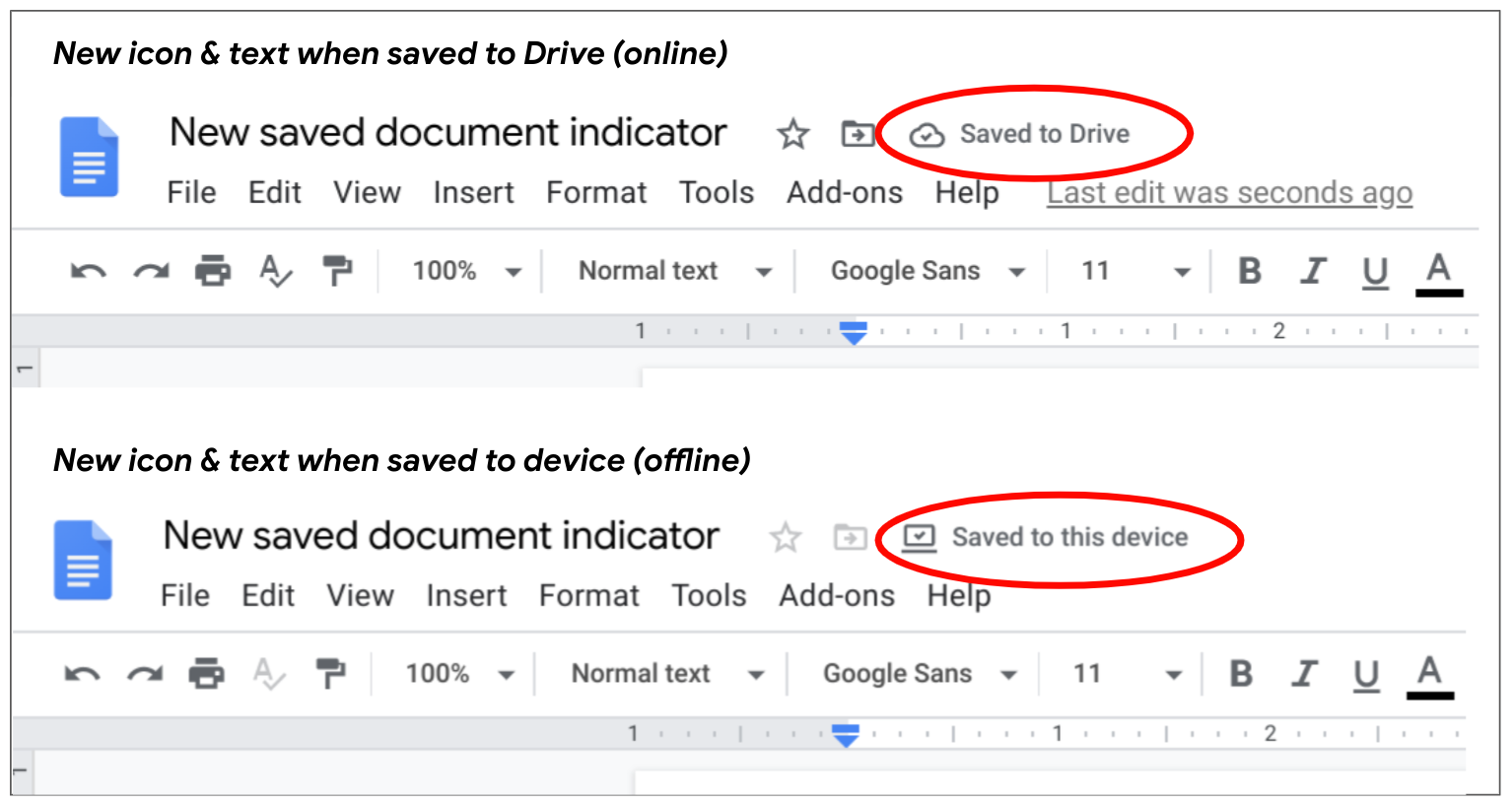The height and width of the screenshot is (804, 1512).
Task: Toggle underline in the online toolbar
Action: point(1374,272)
